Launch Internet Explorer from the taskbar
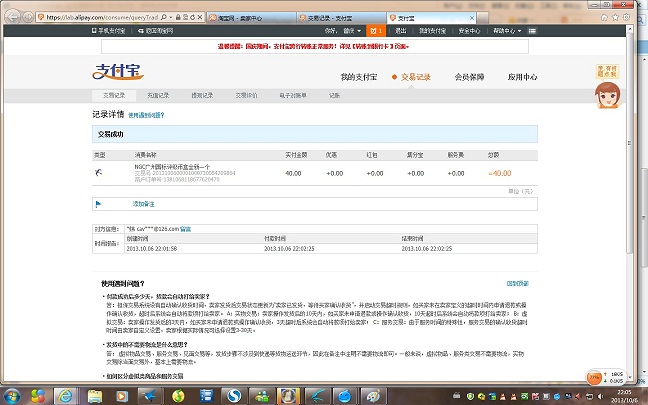Viewport: 648px width, 405px height. [x=65, y=396]
